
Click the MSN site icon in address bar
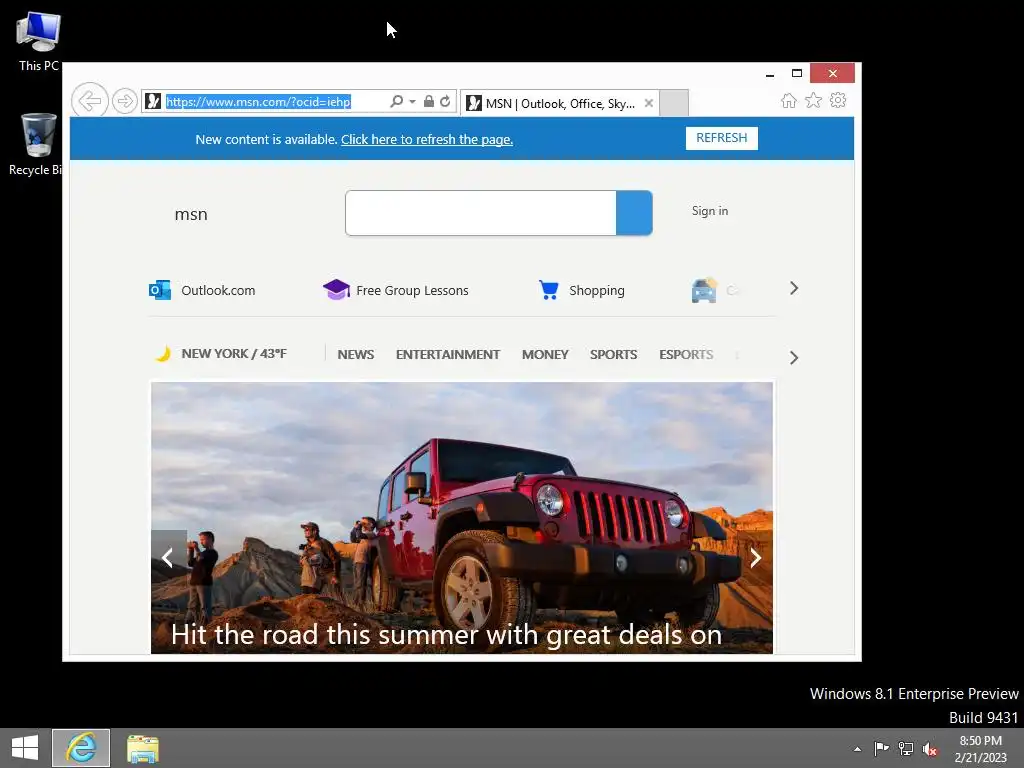coord(153,101)
